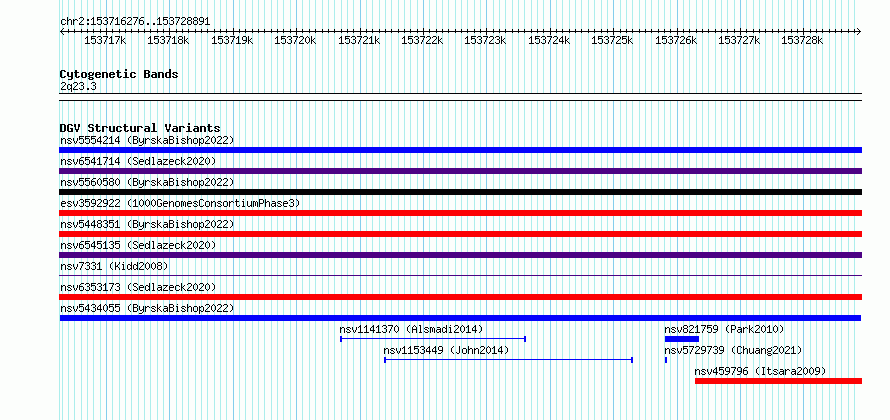Click the Cytogenetic Bands track heading
This screenshot has height=420, width=890.
[x=119, y=74]
